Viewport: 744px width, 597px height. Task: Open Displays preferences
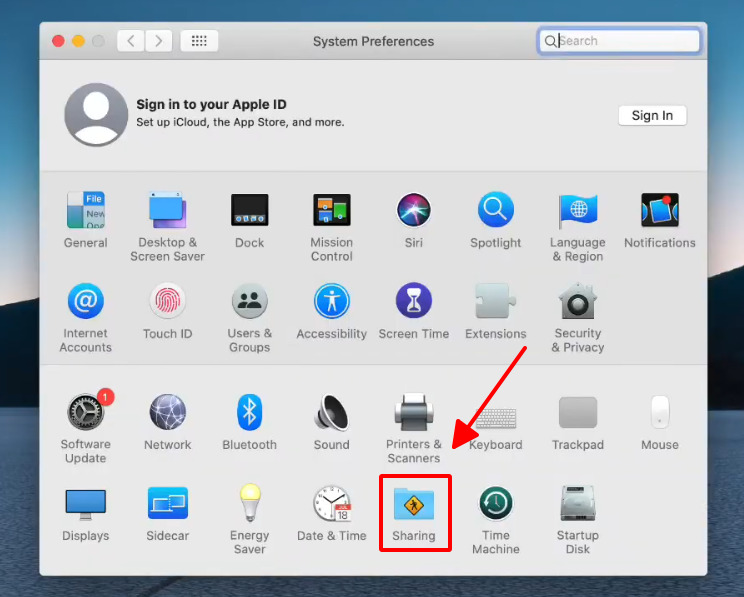86,504
